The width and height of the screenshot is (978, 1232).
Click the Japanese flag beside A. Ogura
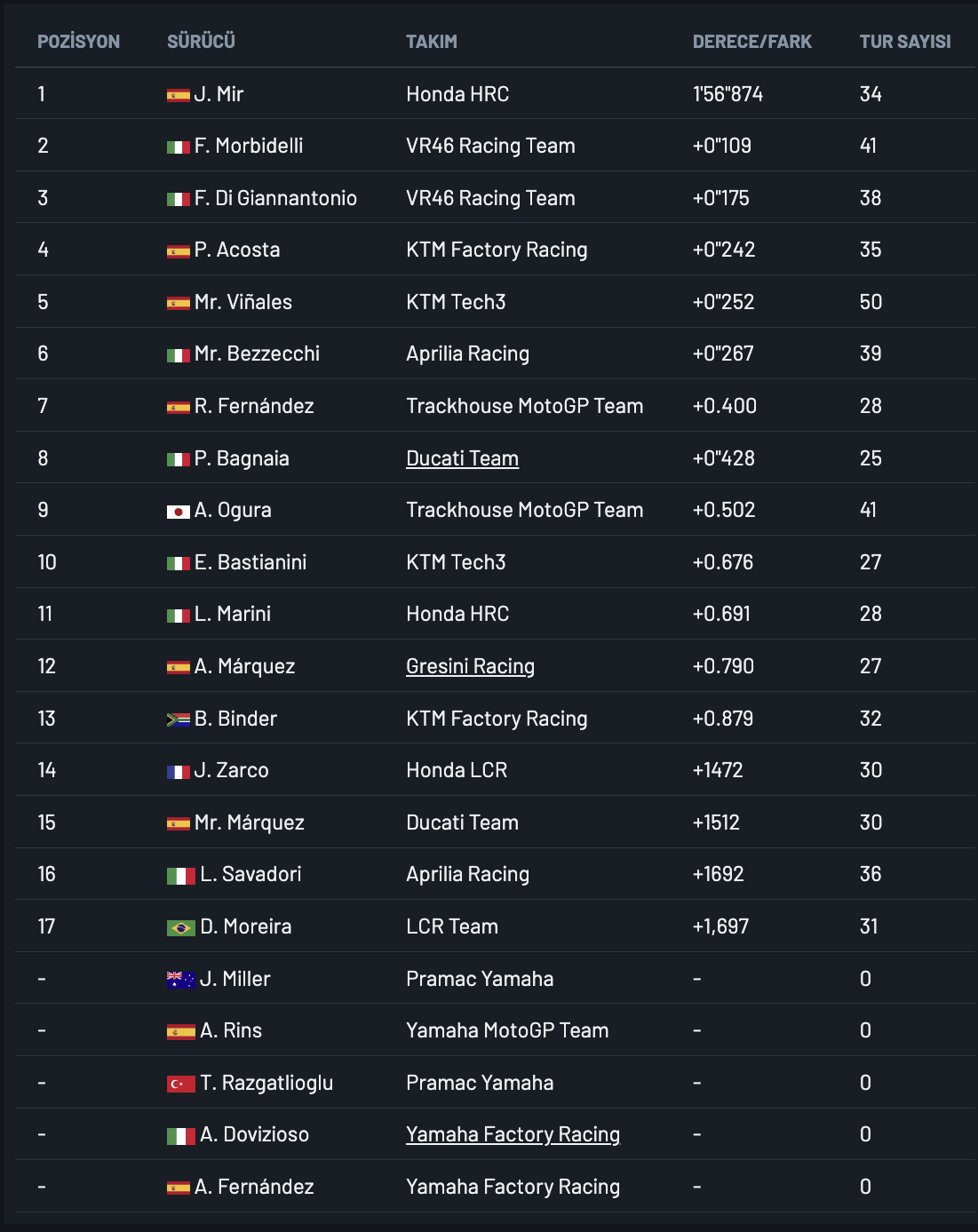pyautogui.click(x=178, y=512)
